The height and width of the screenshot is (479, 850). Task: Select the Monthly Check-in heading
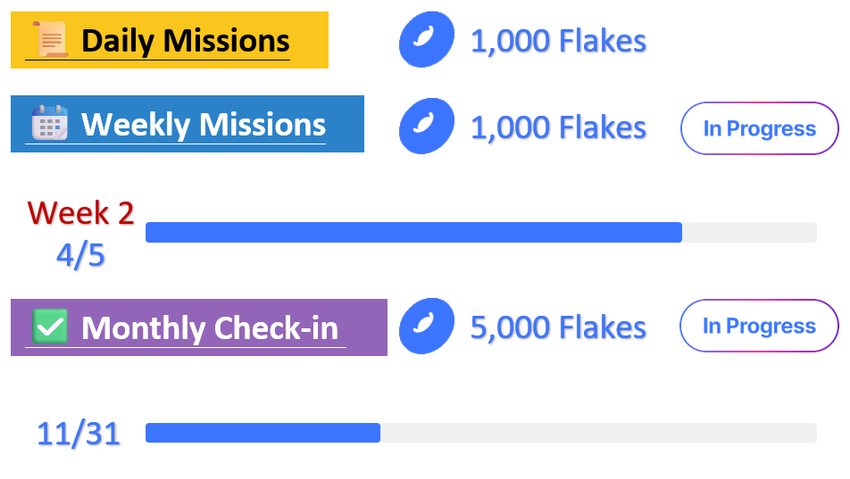(209, 328)
